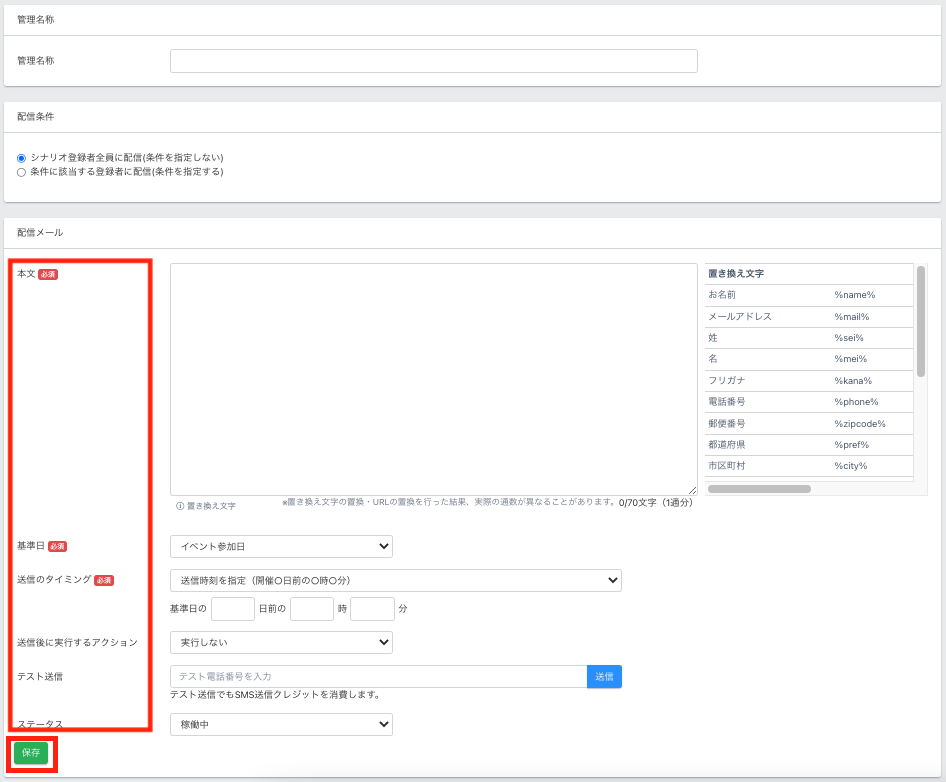
Task: Open the 送信後に実行するアクション dropdown
Action: click(x=281, y=642)
